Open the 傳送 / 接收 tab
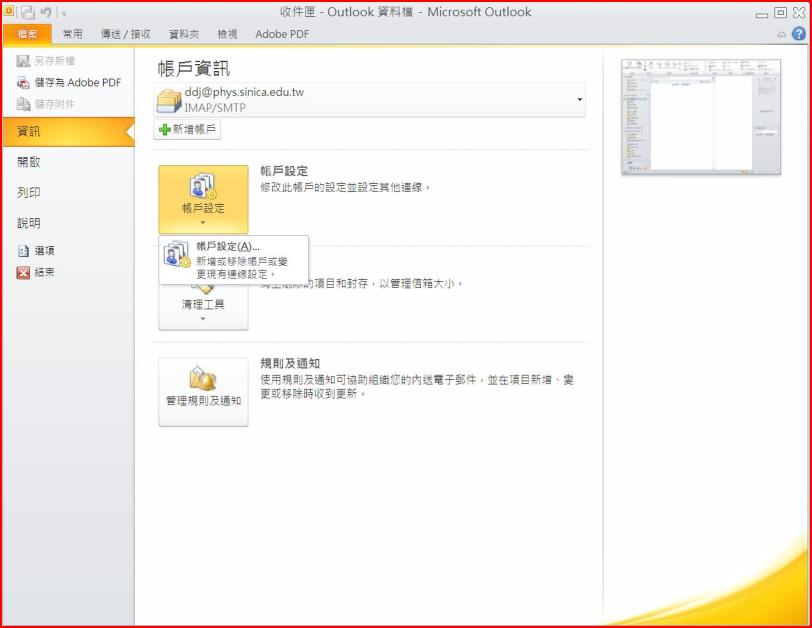This screenshot has width=812, height=628. point(125,34)
